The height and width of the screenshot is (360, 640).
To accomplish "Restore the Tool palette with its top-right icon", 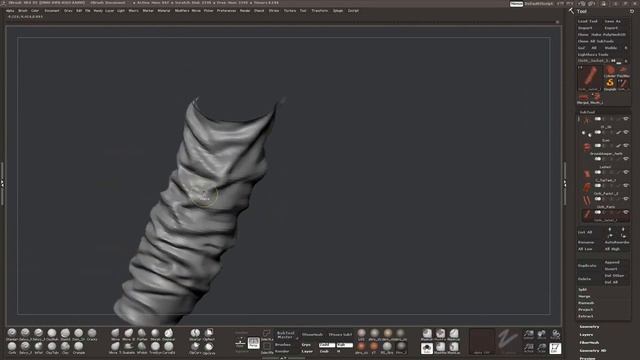I will click(631, 11).
